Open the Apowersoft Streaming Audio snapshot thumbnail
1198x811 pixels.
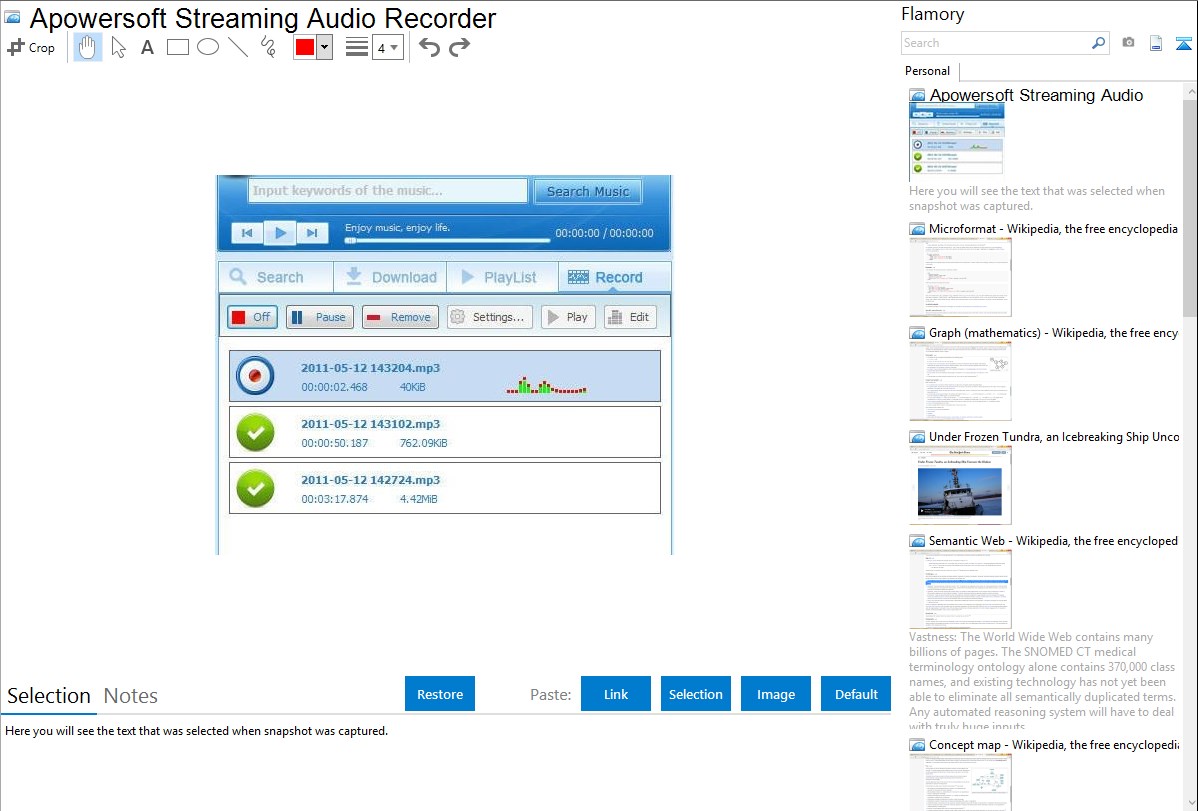957,140
